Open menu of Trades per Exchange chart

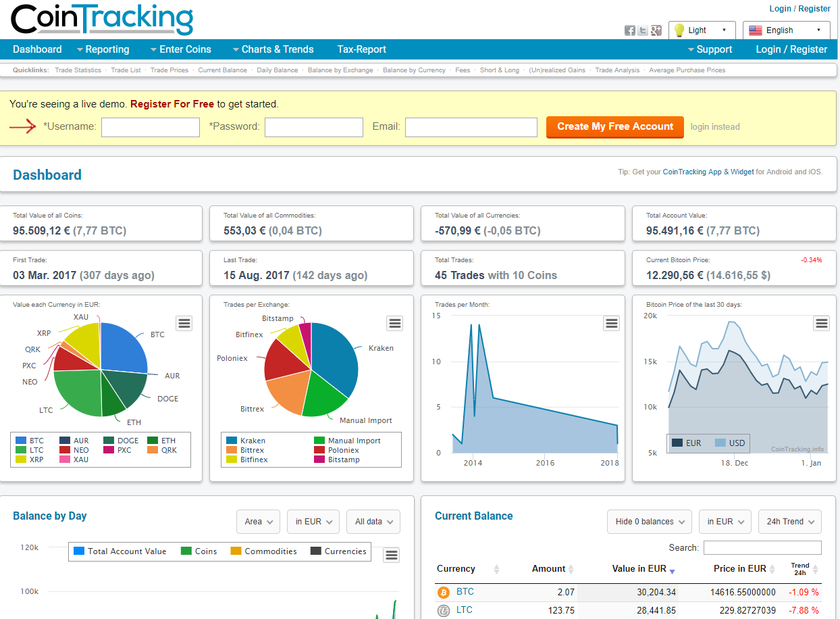(395, 323)
